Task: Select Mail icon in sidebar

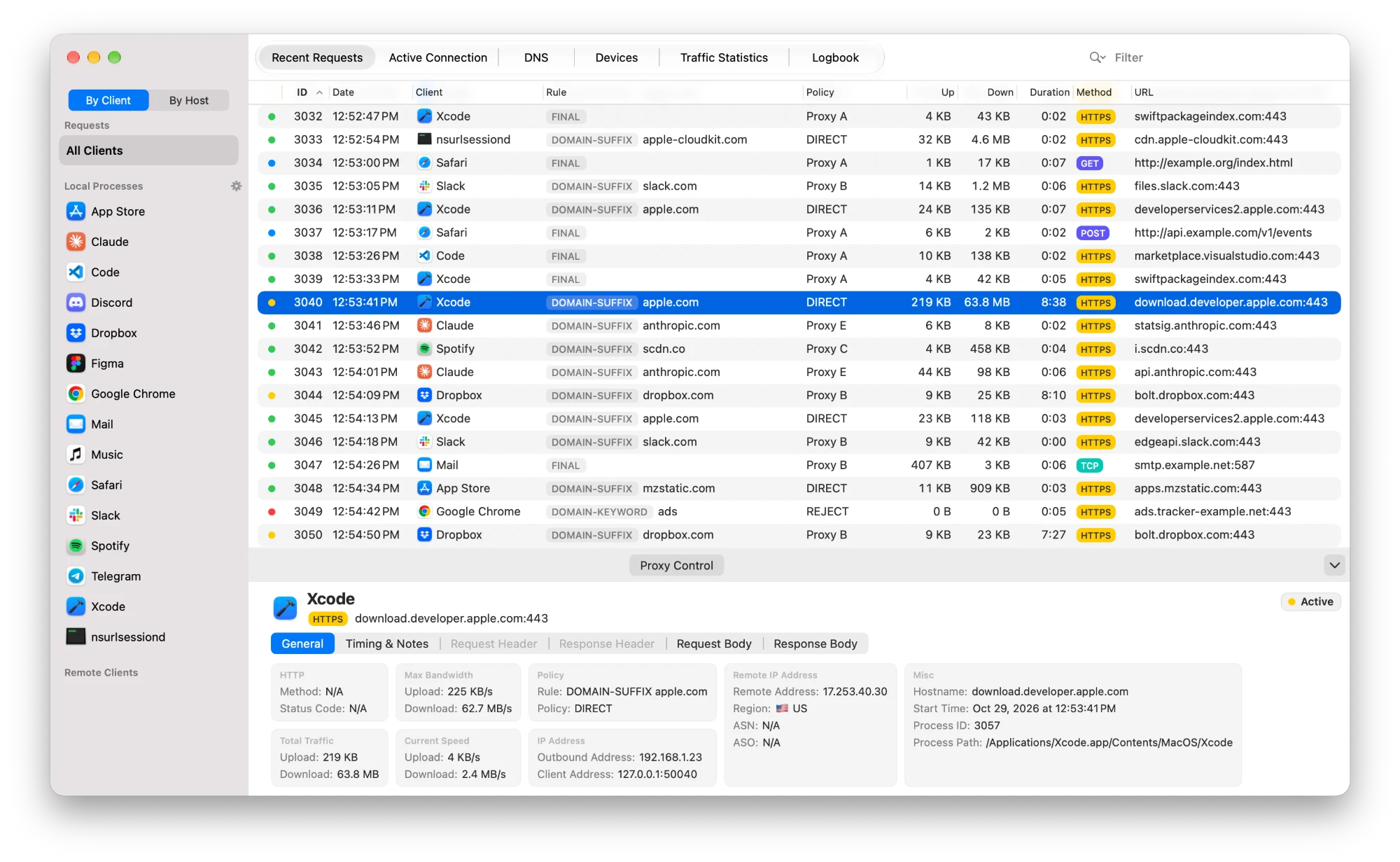Action: [76, 424]
